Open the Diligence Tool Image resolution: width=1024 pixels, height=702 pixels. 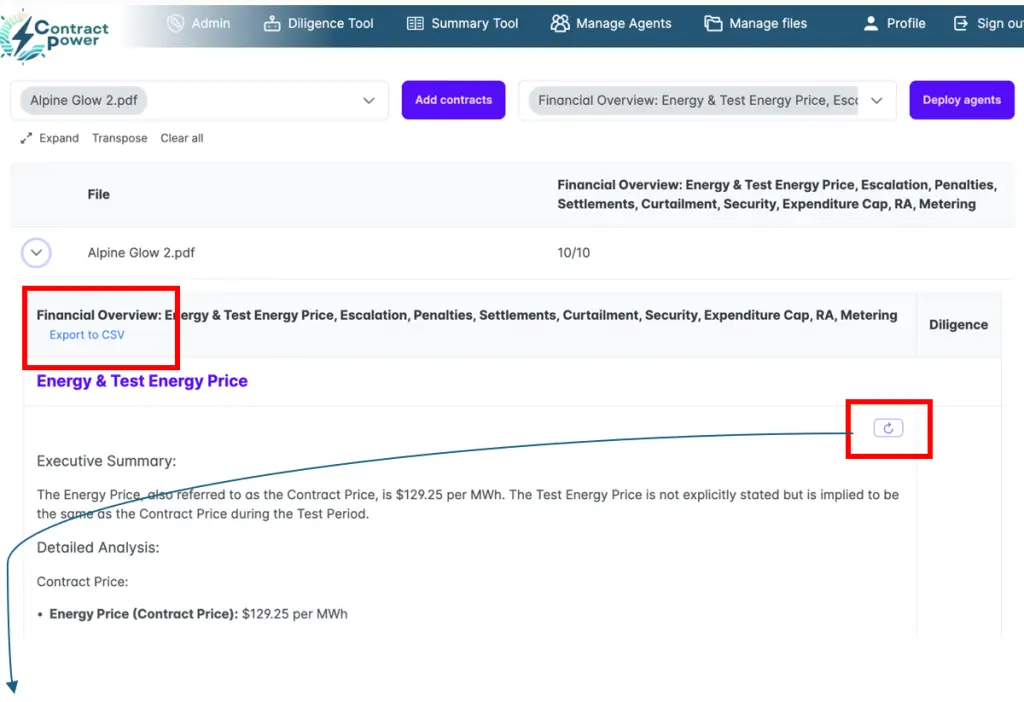[318, 23]
